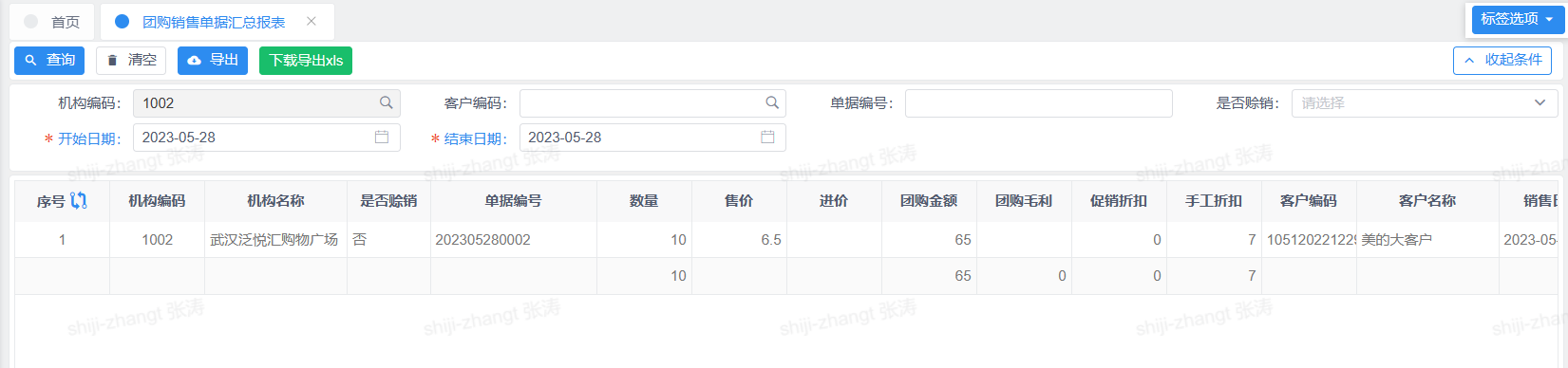1568x368 pixels.
Task: Click the 手工折扣 column header
Action: pos(1214,201)
